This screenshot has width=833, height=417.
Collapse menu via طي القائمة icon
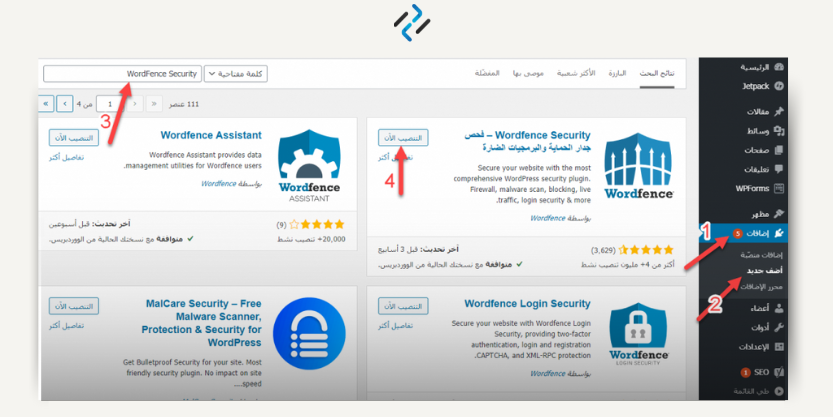779,391
